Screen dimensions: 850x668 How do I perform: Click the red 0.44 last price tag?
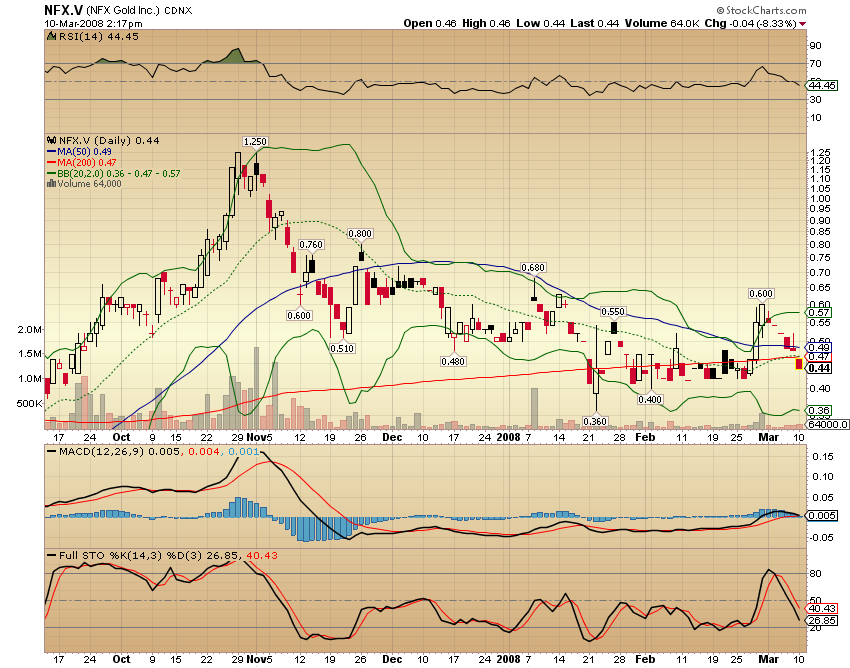pos(818,369)
